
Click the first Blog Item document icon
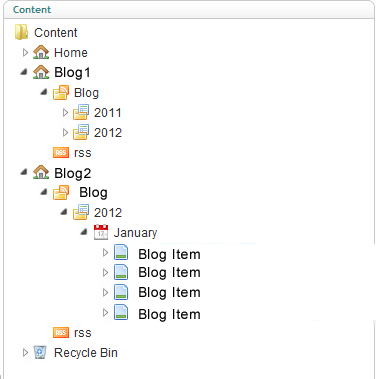tap(121, 252)
